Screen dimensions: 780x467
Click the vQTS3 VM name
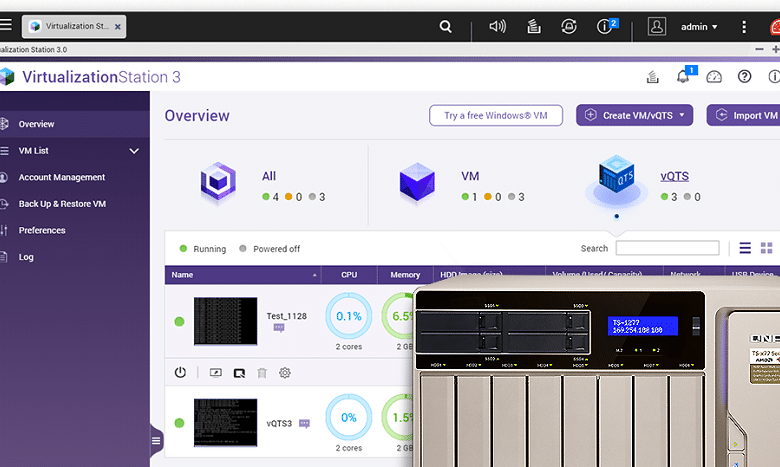[x=279, y=423]
